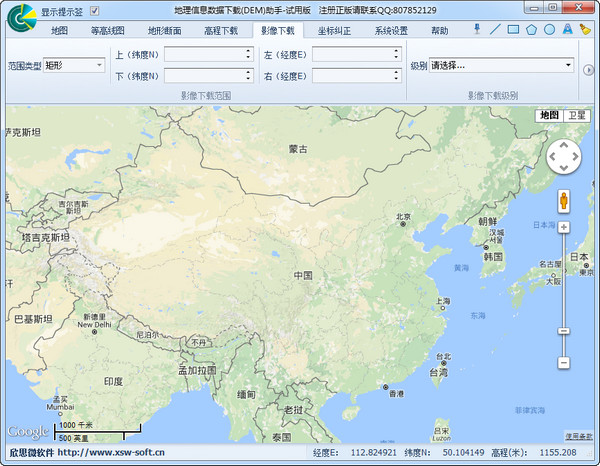This screenshot has height=466, width=600.
Task: Select the circle drawing tool
Action: pyautogui.click(x=549, y=29)
